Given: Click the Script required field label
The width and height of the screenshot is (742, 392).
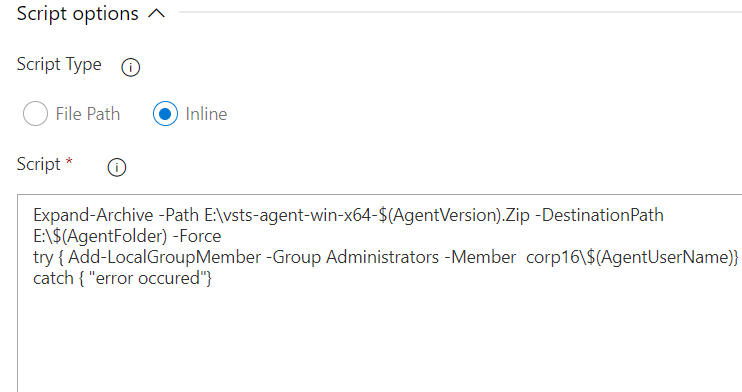Looking at the screenshot, I should [x=39, y=164].
